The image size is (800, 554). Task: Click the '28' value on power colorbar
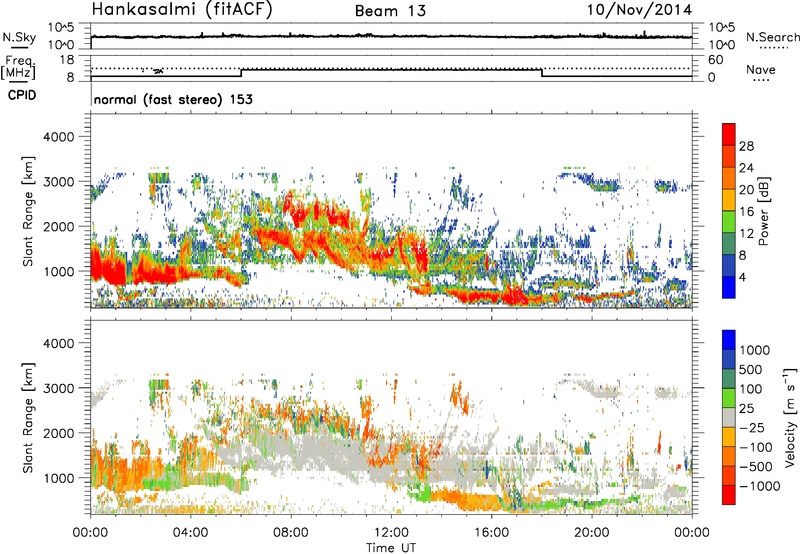[x=746, y=146]
